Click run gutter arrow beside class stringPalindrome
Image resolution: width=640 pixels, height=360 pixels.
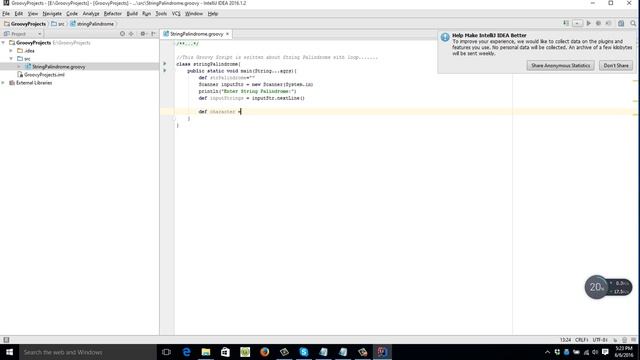click(x=165, y=64)
